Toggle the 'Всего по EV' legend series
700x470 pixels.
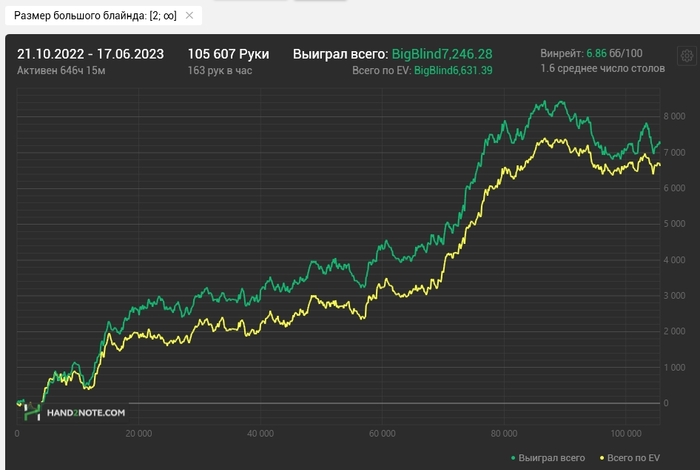(x=629, y=458)
